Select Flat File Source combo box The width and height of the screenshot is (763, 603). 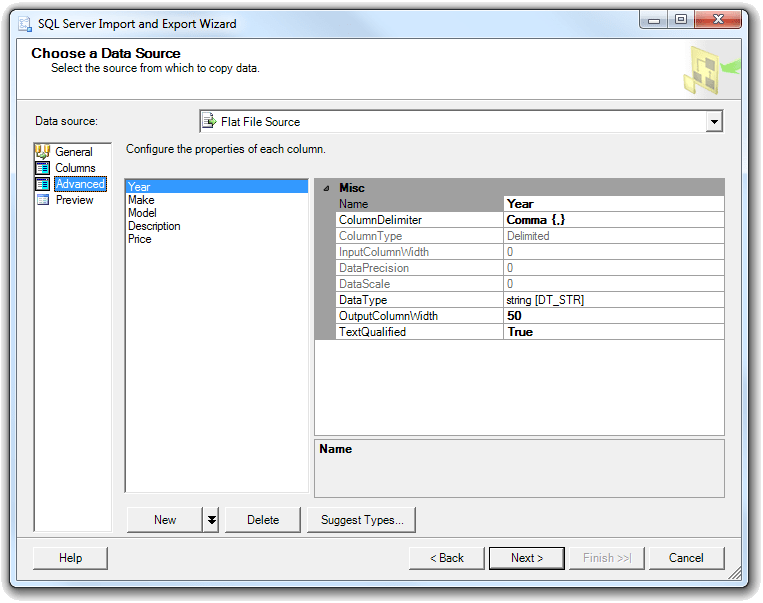461,122
